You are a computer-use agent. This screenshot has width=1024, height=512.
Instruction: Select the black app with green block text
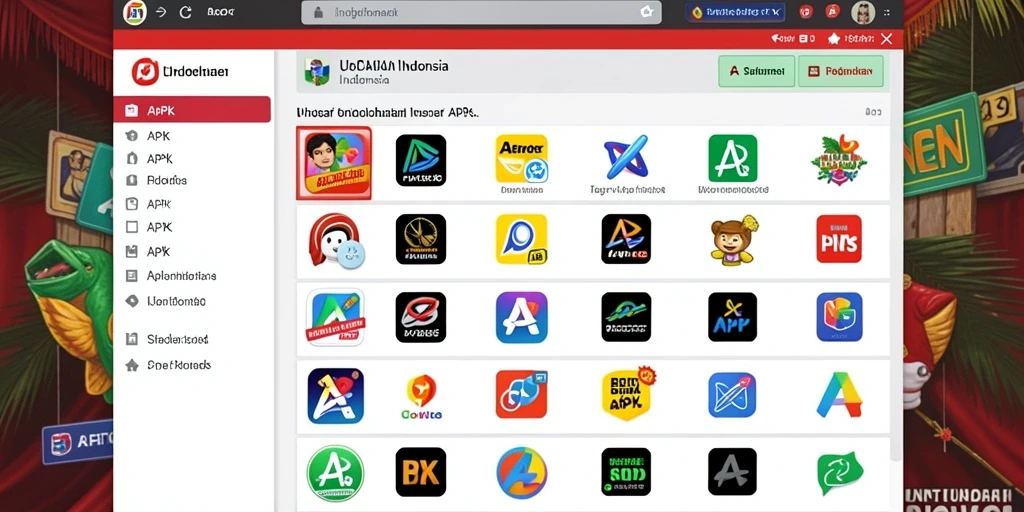(x=626, y=472)
